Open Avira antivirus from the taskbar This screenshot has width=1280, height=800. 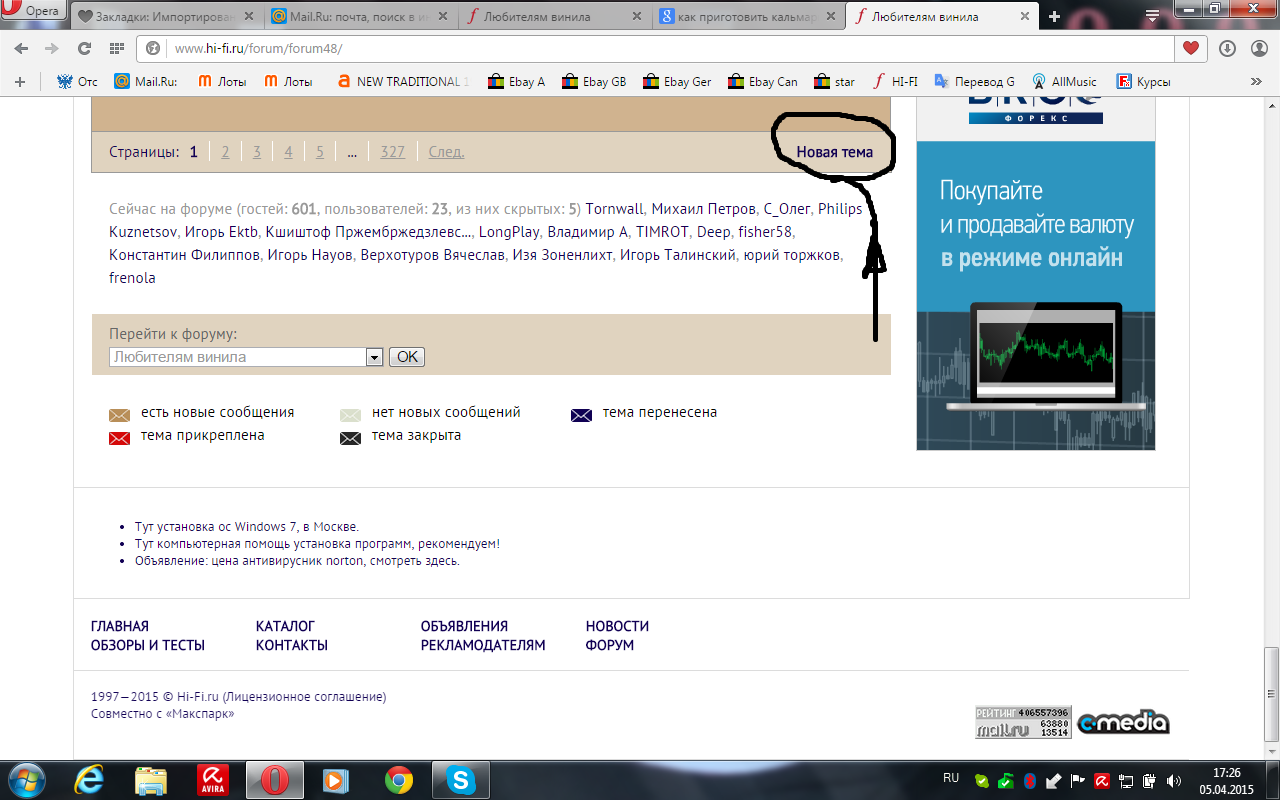click(211, 780)
